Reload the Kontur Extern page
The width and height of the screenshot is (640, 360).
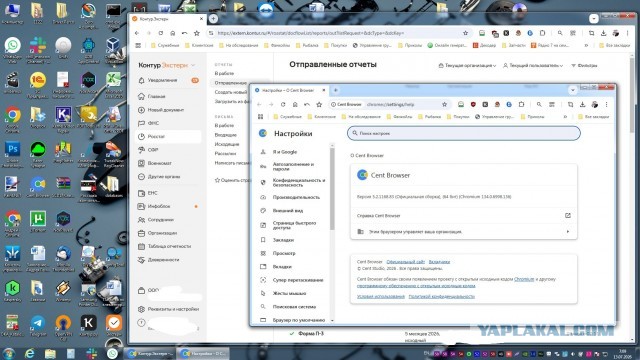pos(161,33)
